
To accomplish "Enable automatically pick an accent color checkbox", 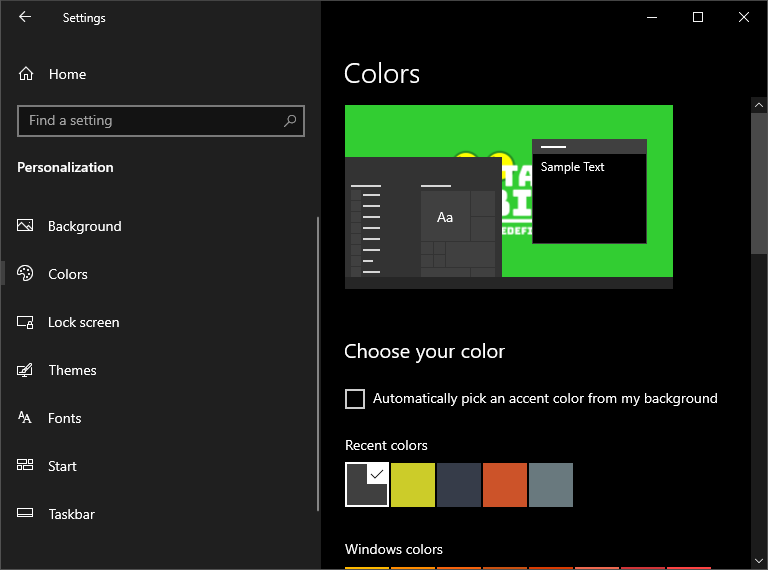I will 355,399.
